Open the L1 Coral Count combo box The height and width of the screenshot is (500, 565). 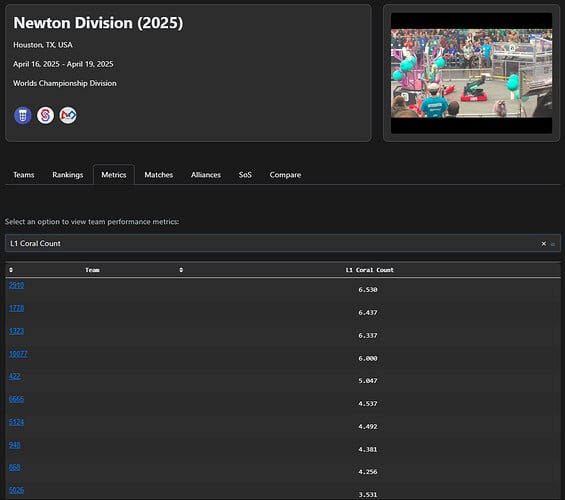[x=282, y=243]
